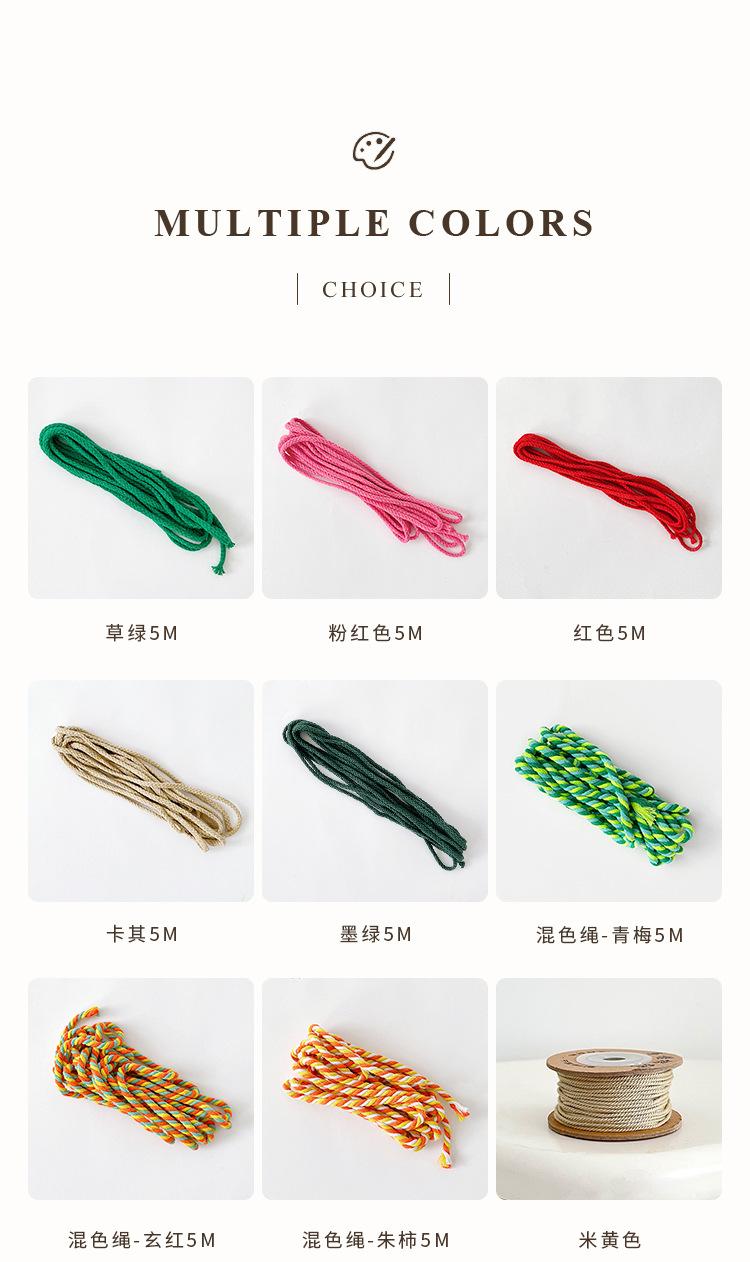Click the 卡其5M label
The width and height of the screenshot is (750, 1262).
141,934
